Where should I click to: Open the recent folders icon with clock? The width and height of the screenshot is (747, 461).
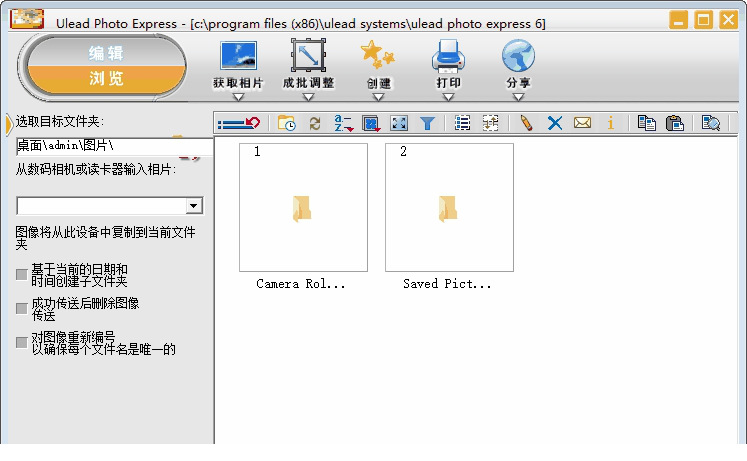point(286,123)
